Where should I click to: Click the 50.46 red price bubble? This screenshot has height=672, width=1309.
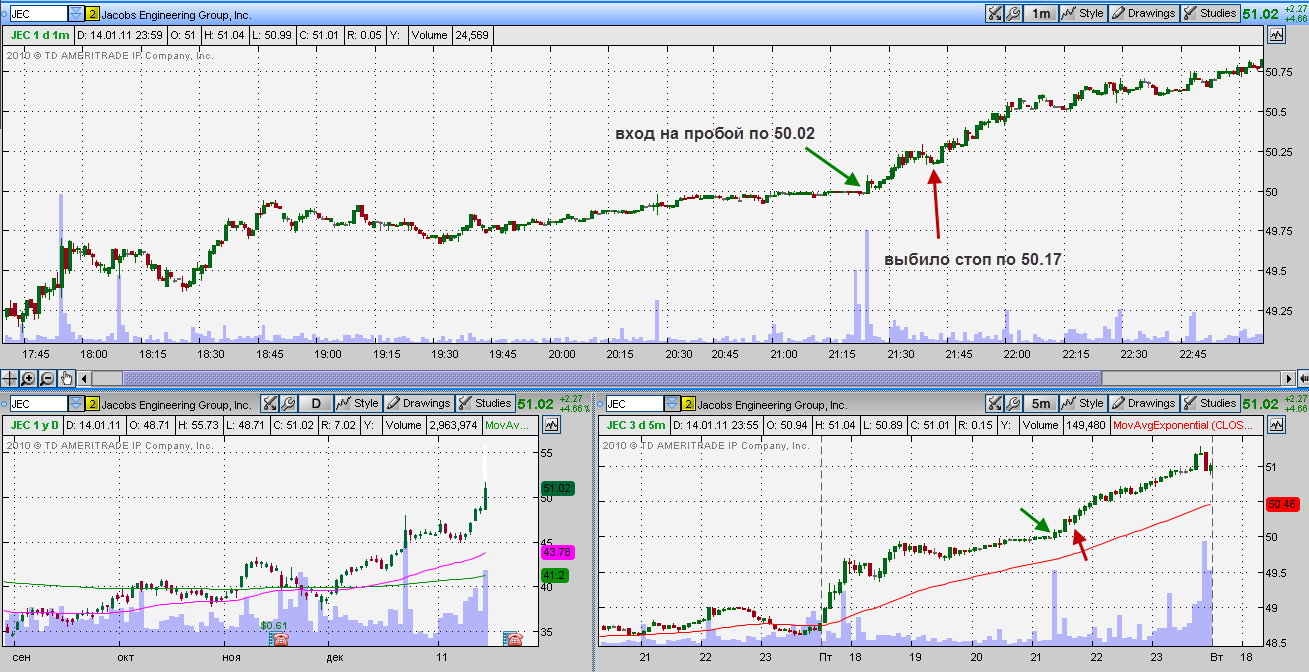pos(1281,505)
